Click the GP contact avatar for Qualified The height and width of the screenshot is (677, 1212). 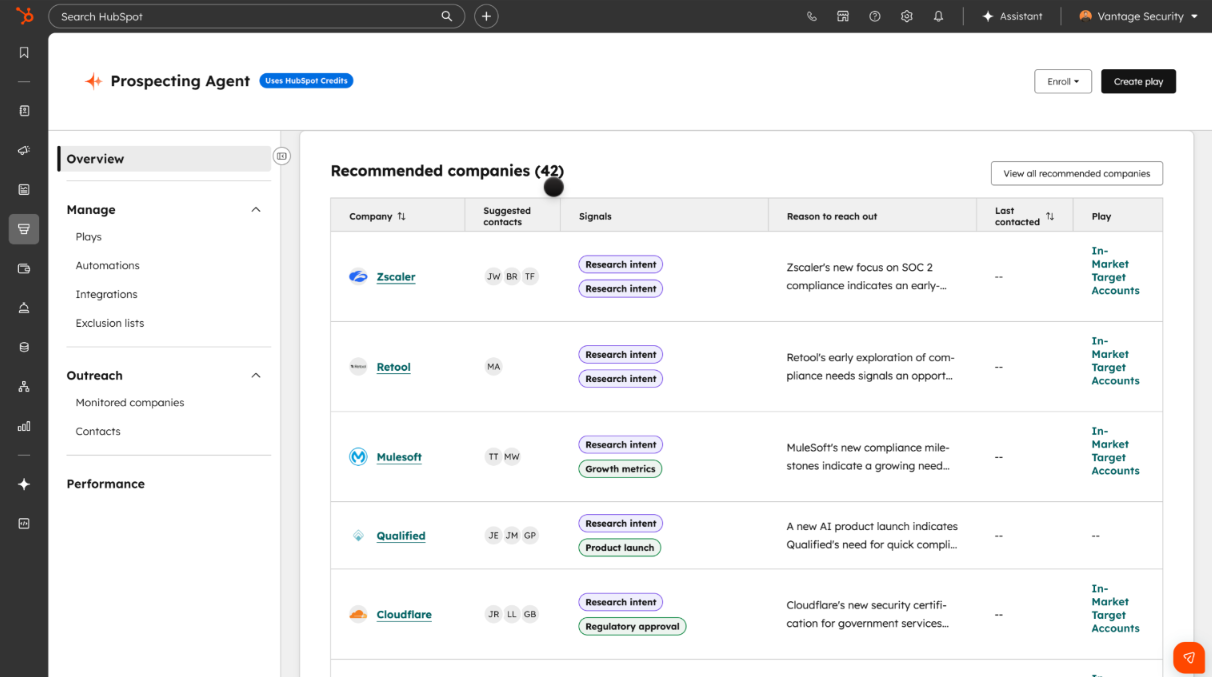click(x=530, y=535)
